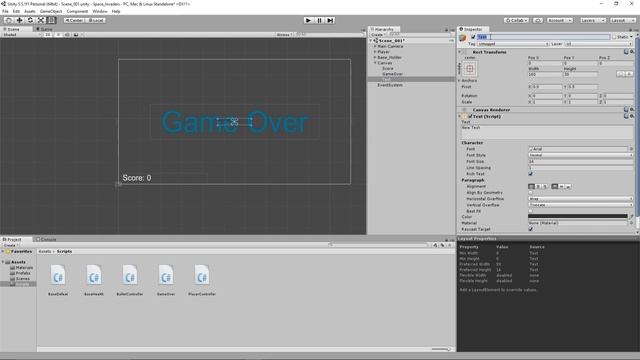Viewport: 640px width, 360px height.
Task: Open the BaseHealth C# script
Action: point(94,279)
